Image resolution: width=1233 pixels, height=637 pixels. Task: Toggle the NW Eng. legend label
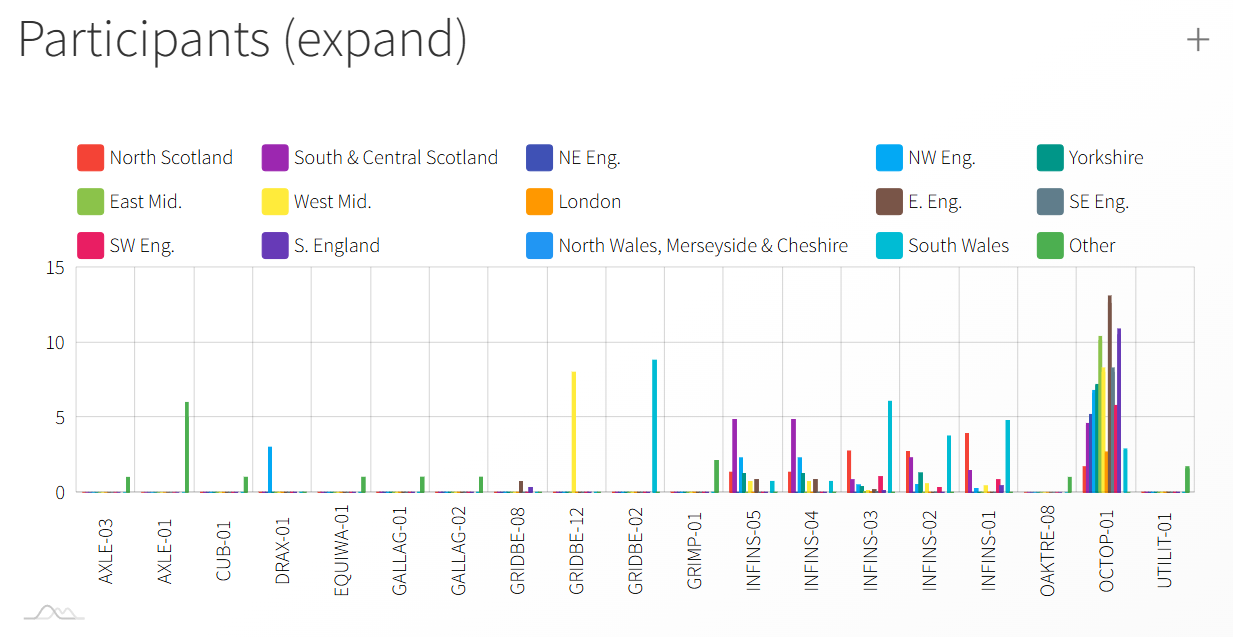point(942,158)
